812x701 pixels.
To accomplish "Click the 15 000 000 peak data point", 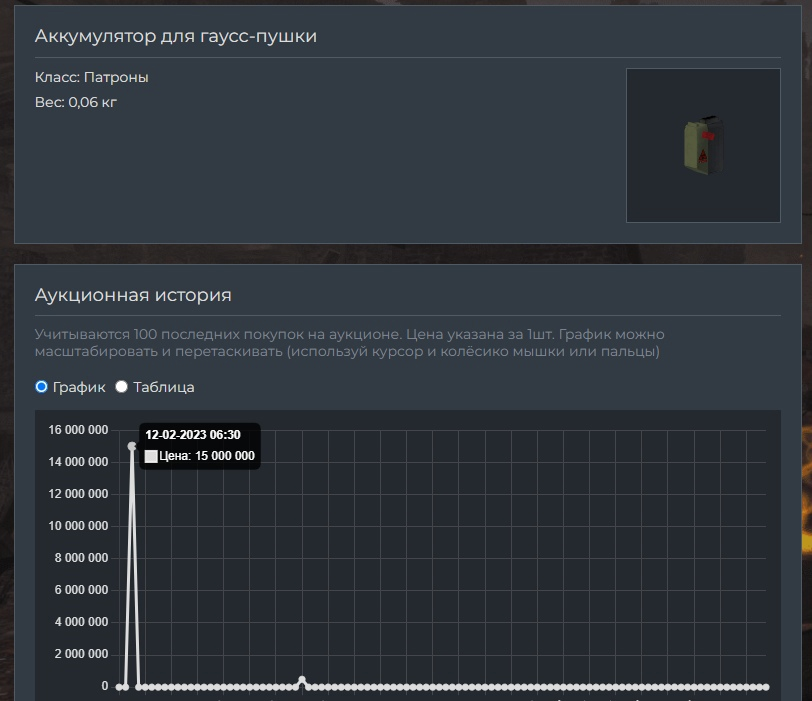I will click(132, 446).
